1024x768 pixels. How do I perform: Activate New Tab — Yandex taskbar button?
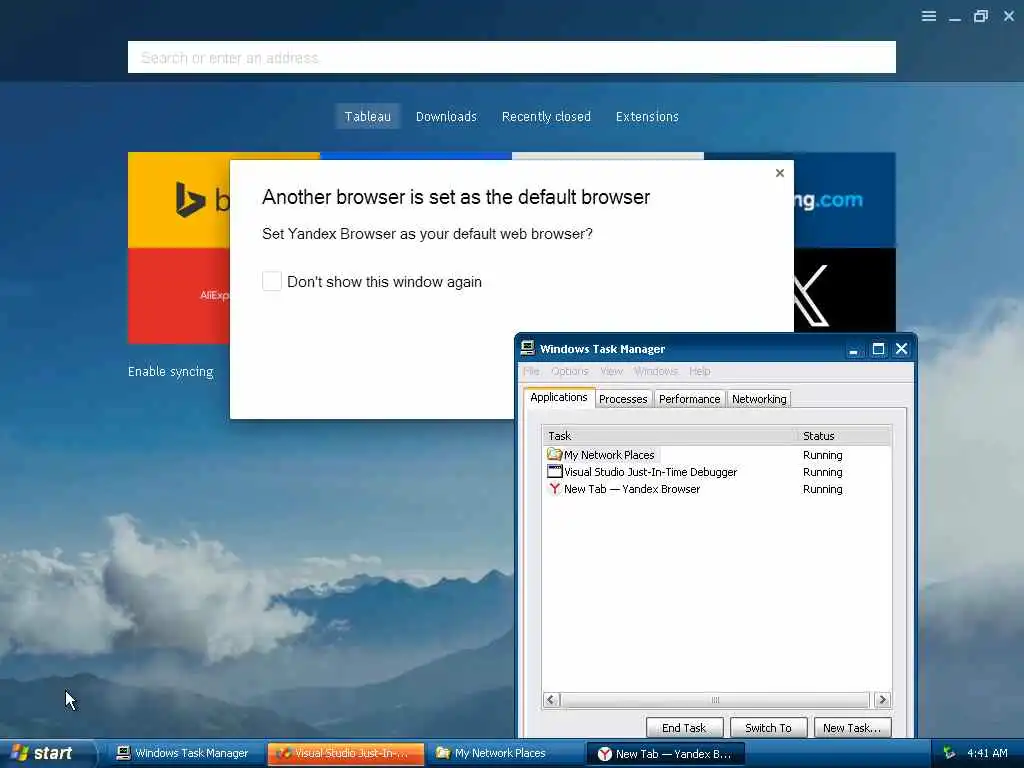[x=665, y=754]
